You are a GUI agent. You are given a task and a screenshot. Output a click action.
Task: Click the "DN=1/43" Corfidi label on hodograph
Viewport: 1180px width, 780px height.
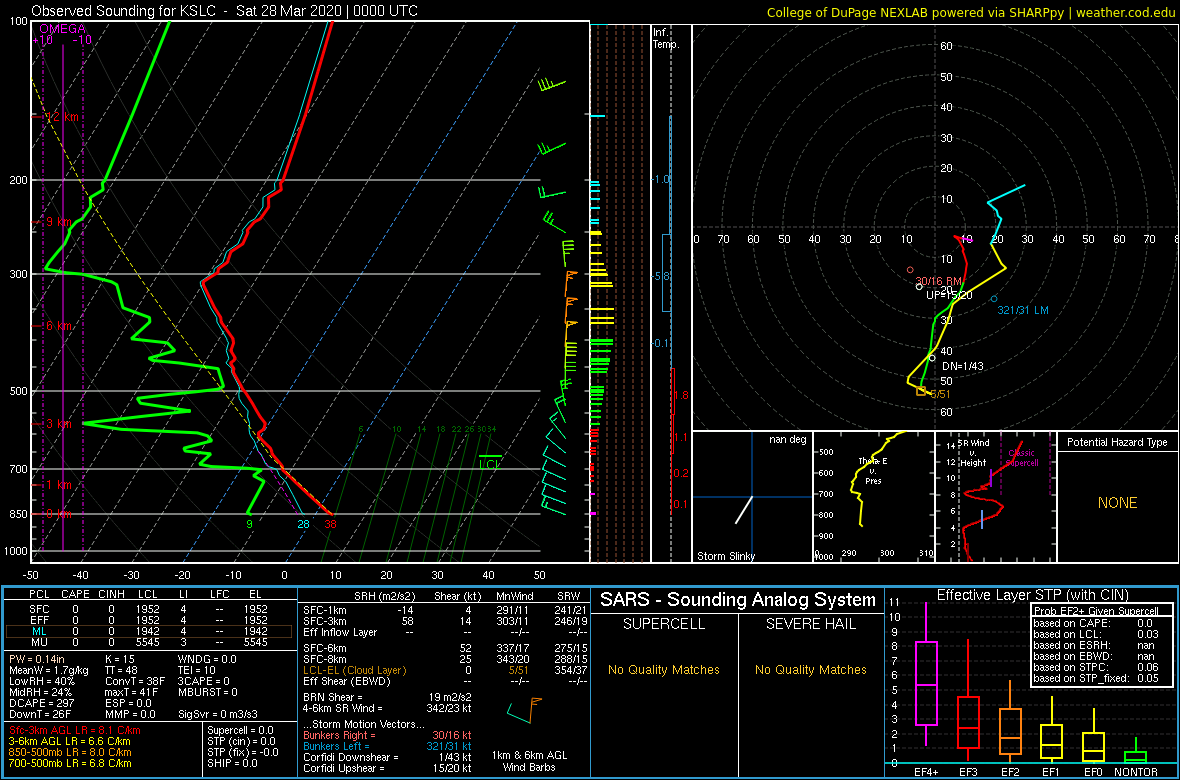pyautogui.click(x=963, y=365)
